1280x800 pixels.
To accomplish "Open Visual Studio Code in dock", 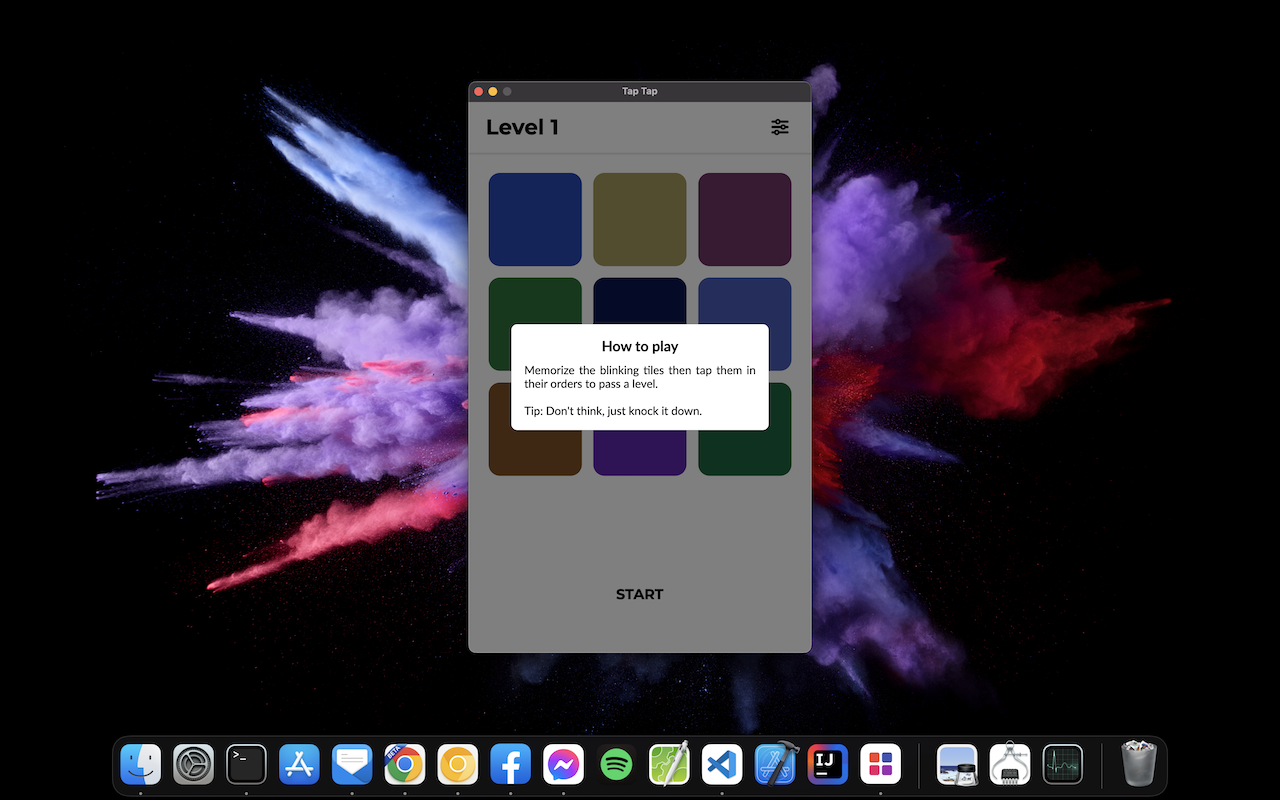I will pos(722,766).
